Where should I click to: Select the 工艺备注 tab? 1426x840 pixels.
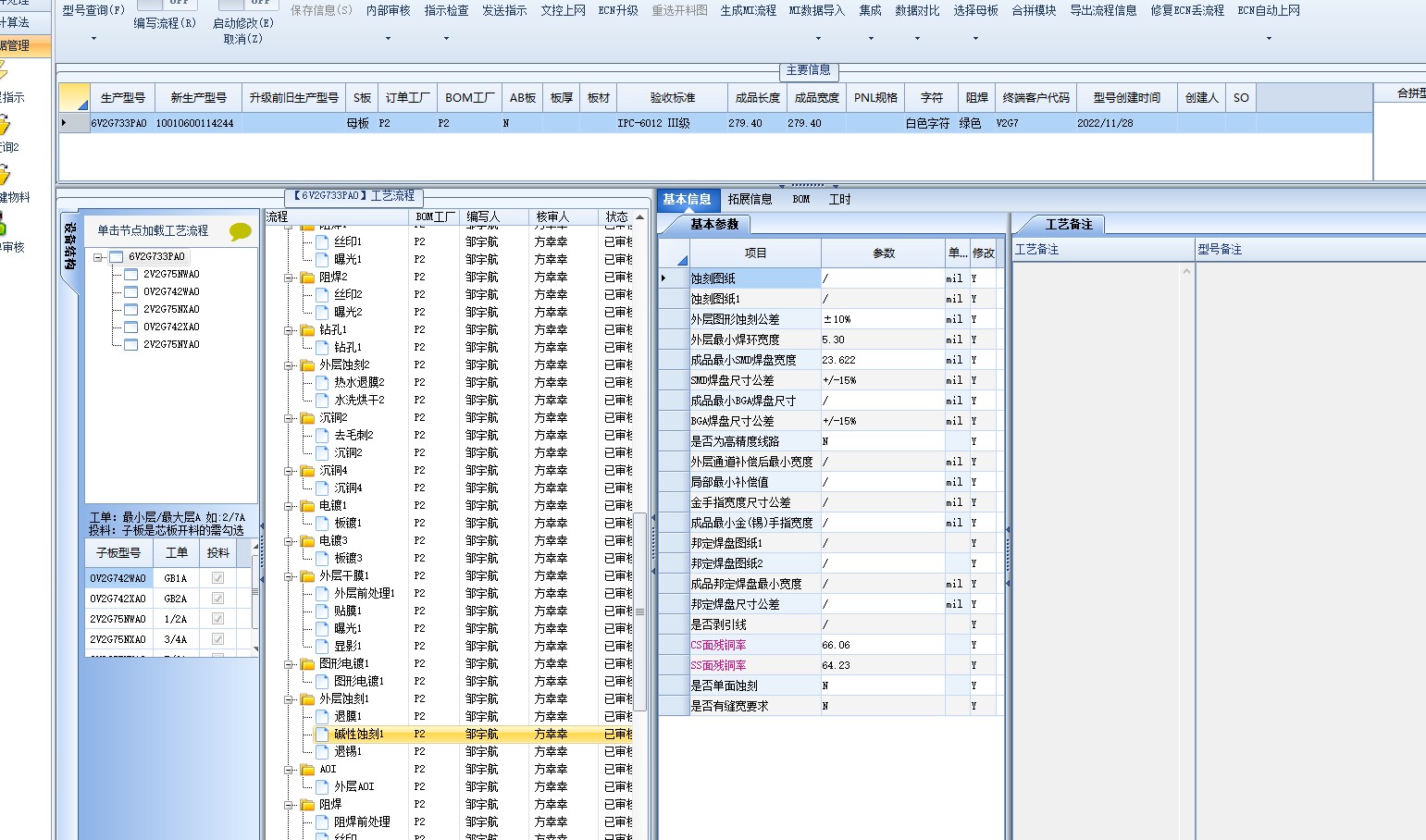point(1069,224)
